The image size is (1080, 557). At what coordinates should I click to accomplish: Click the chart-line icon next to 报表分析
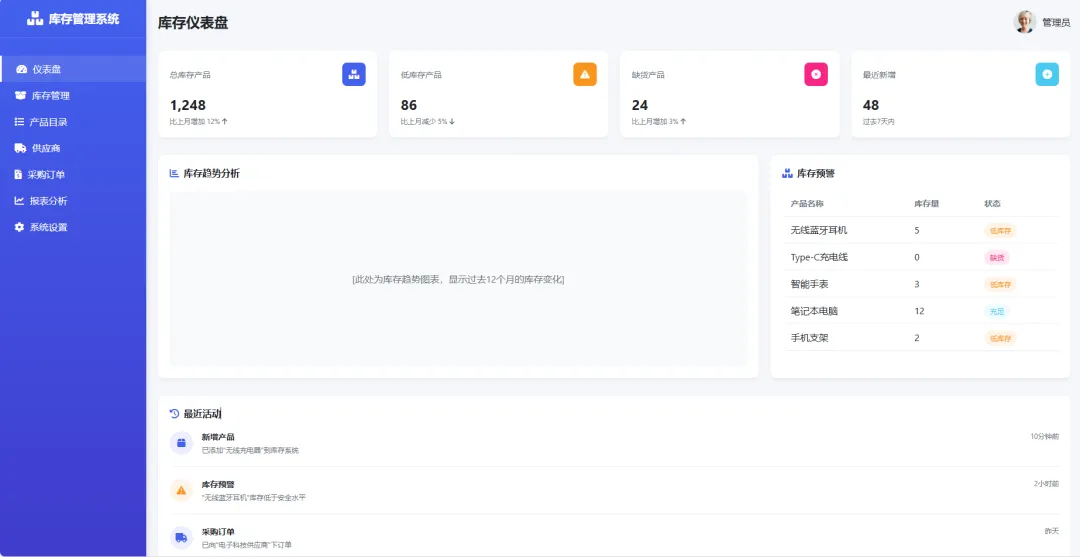pyautogui.click(x=19, y=201)
